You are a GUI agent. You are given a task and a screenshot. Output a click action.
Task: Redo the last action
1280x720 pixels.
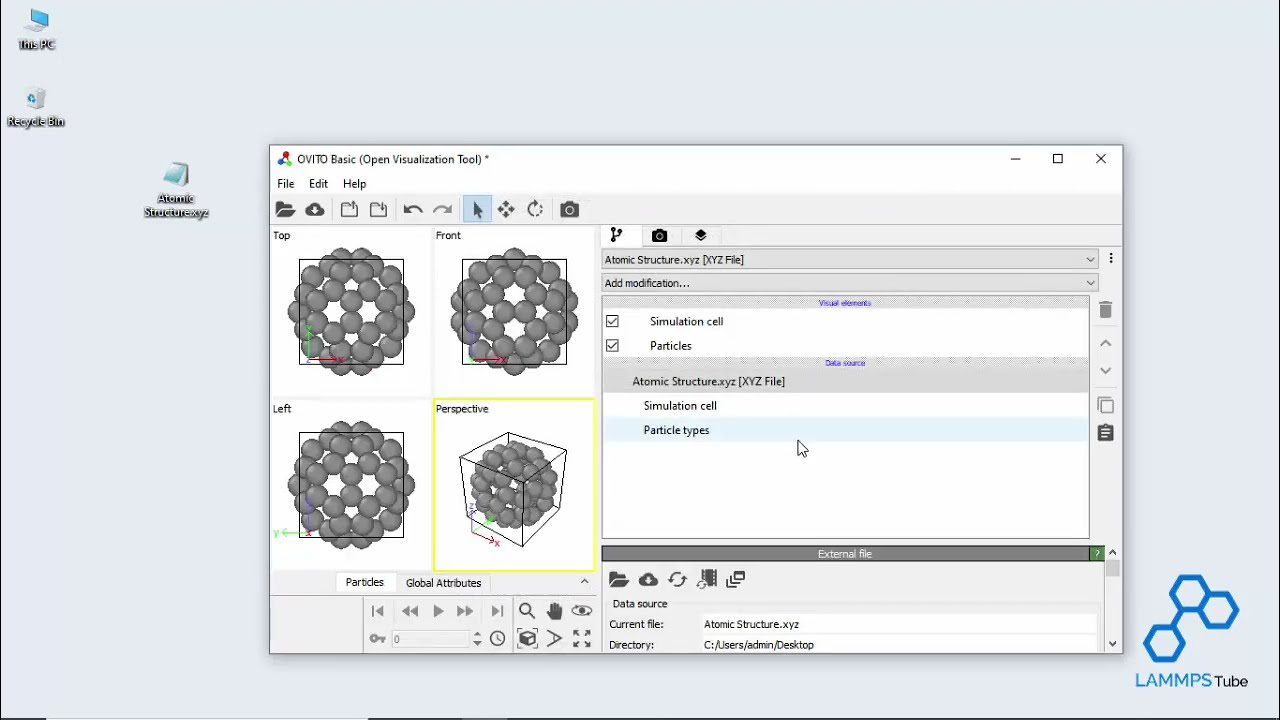443,210
